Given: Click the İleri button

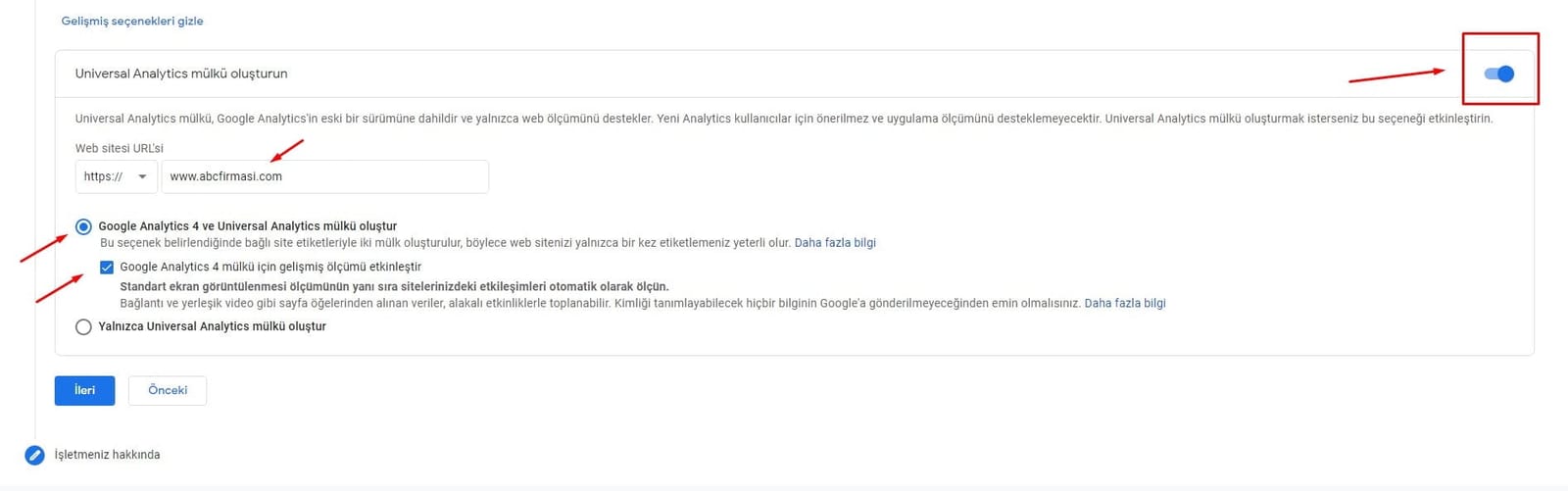Looking at the screenshot, I should pos(84,390).
